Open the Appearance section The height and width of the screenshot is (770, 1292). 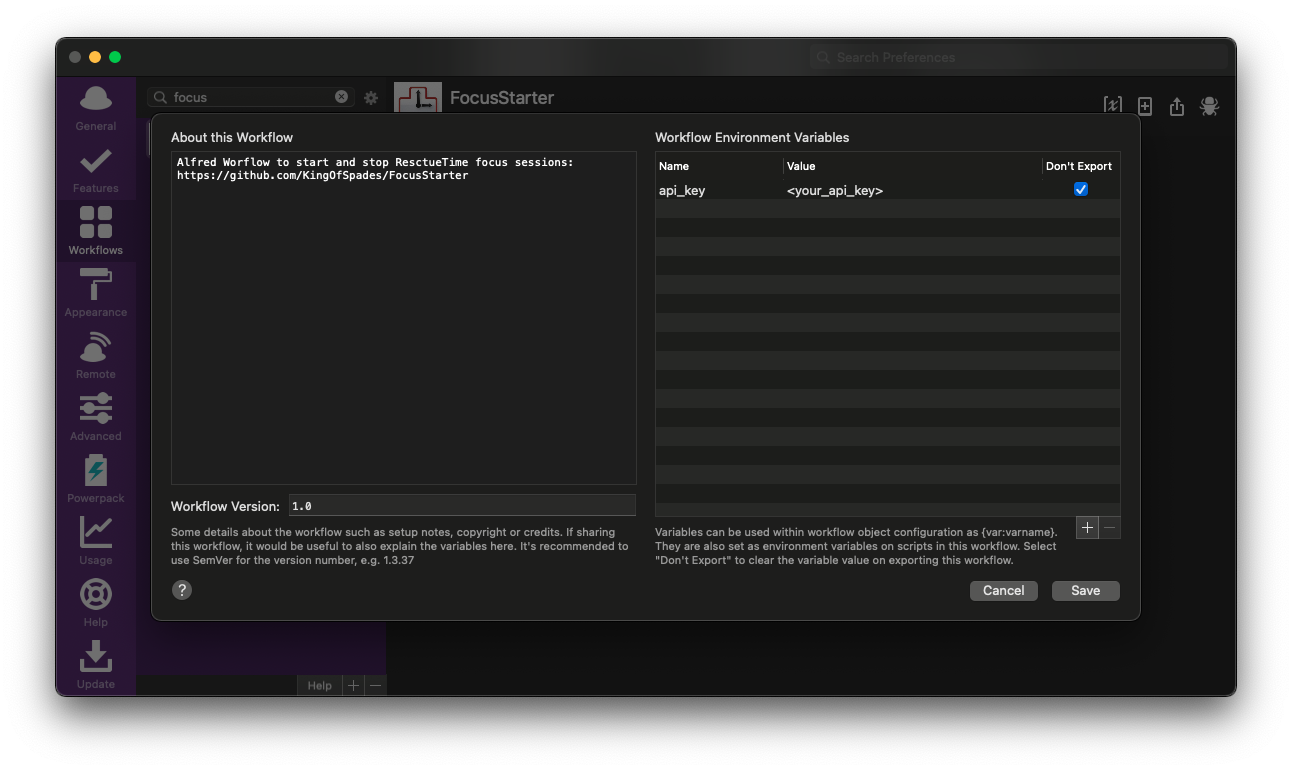(x=96, y=293)
